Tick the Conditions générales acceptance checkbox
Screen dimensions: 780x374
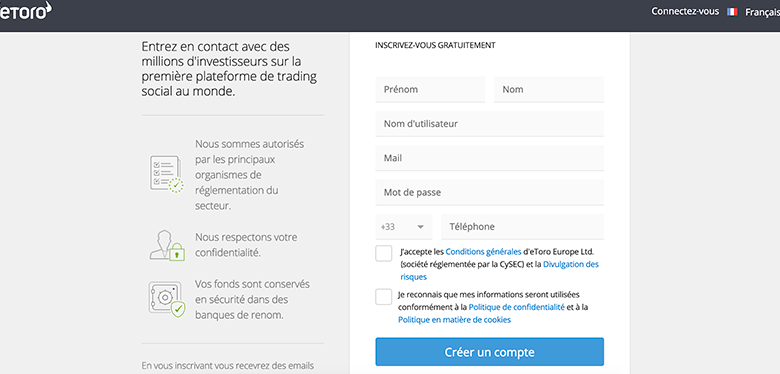tap(384, 253)
